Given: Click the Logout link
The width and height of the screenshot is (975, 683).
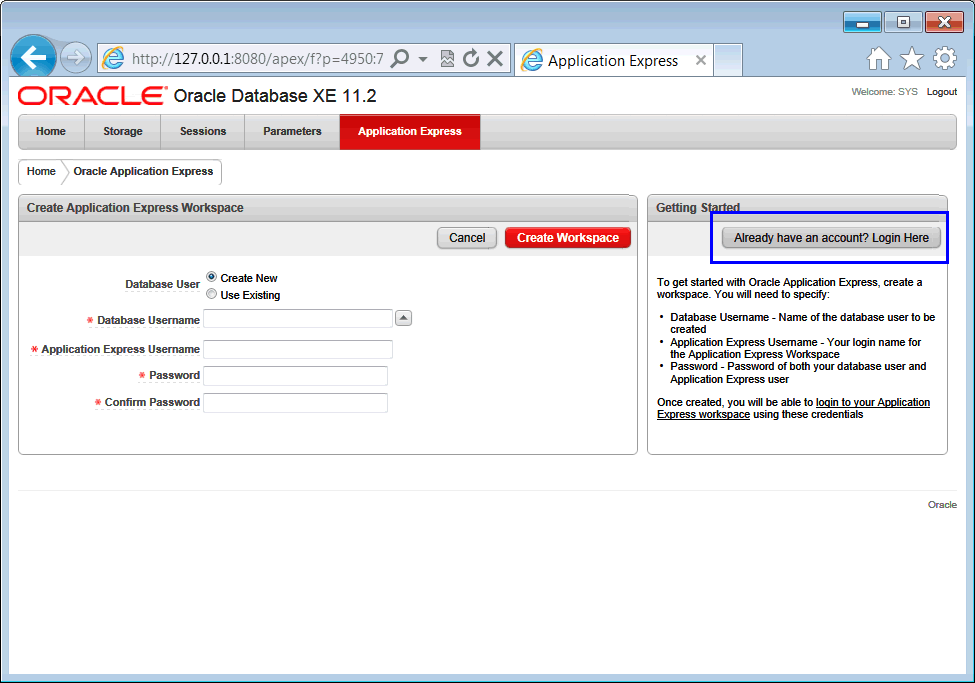Looking at the screenshot, I should coord(941,91).
